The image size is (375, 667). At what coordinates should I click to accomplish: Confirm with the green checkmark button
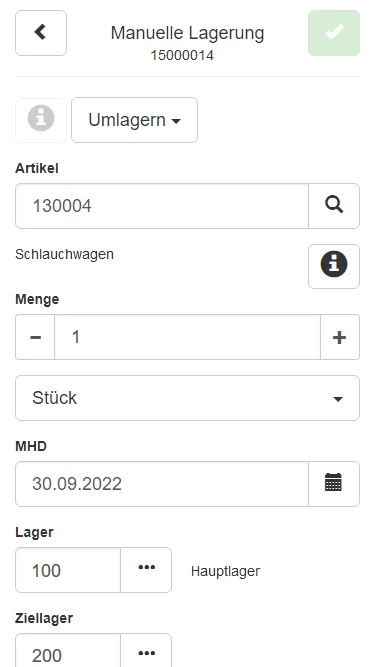tap(334, 33)
